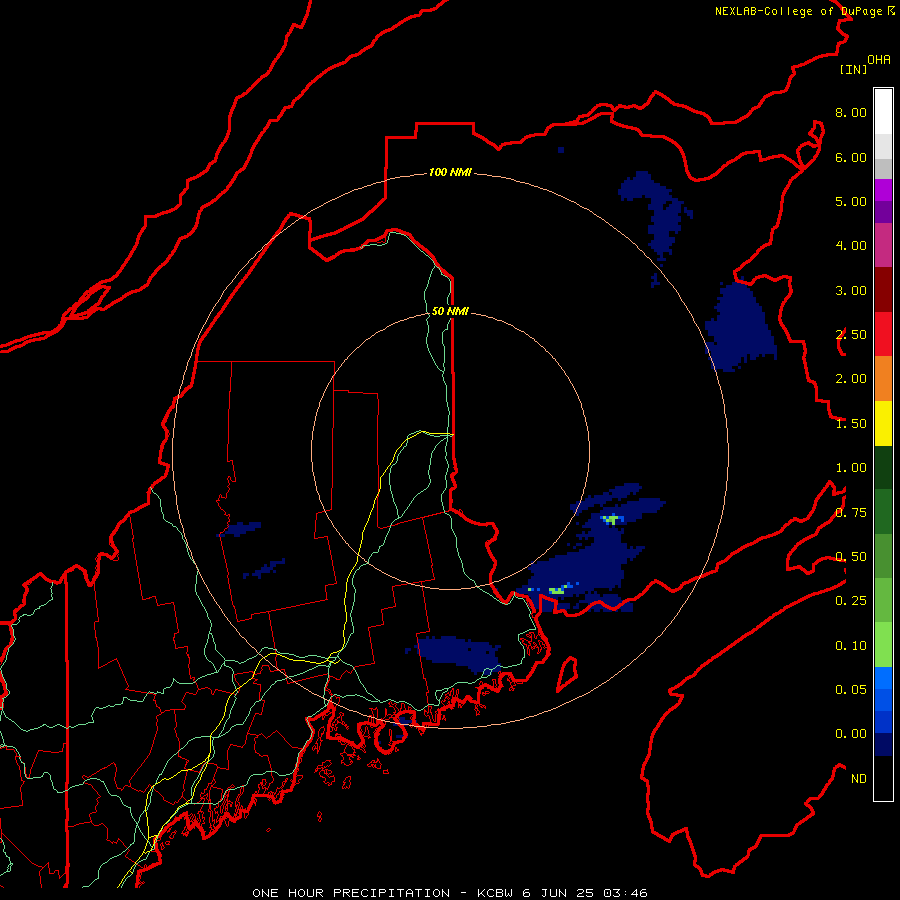Click the 0.05 legend value
This screenshot has height=900, width=900.
click(x=851, y=690)
